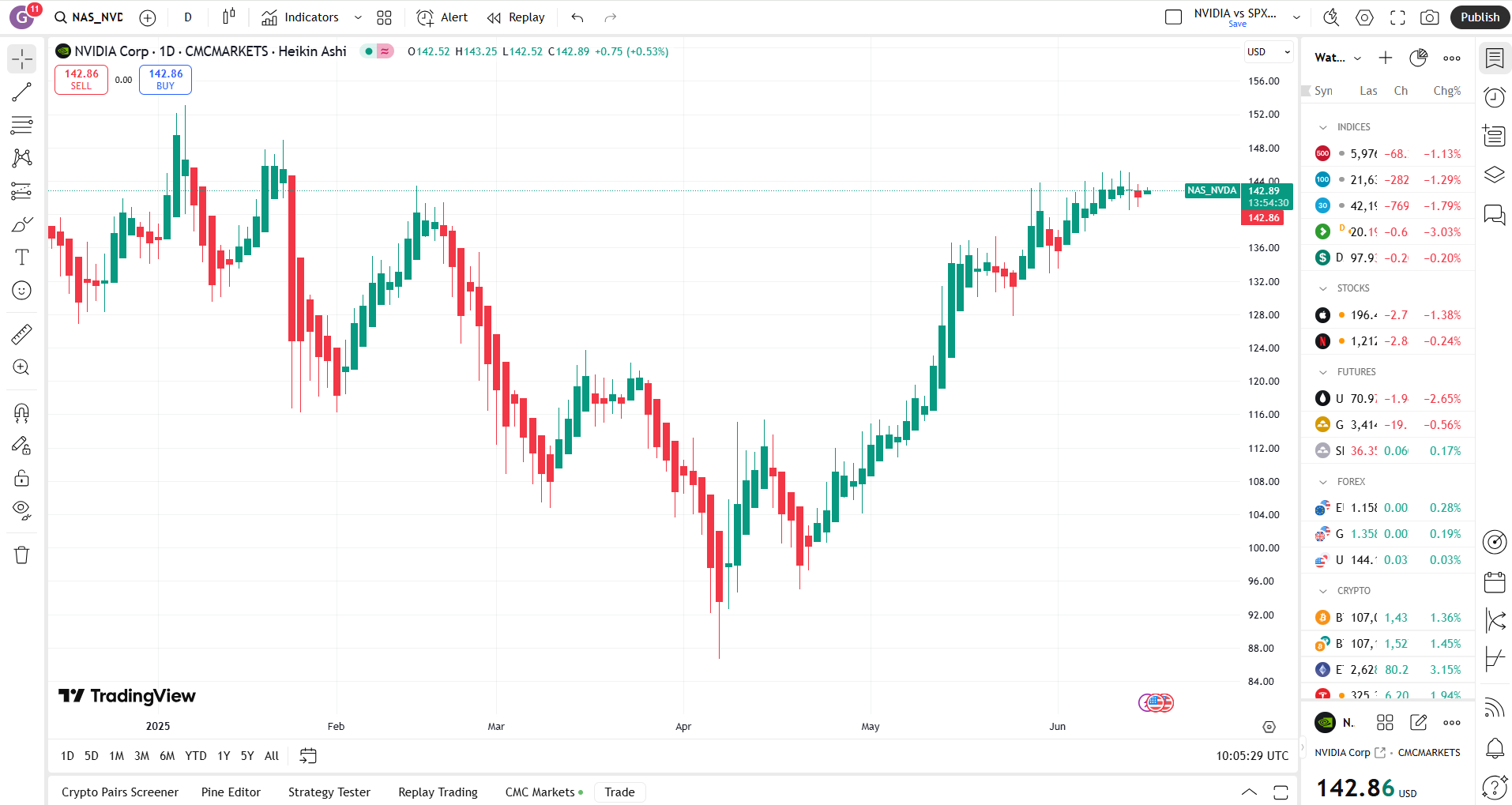
Task: Toggle lock all drawings padlock
Action: coord(22,478)
